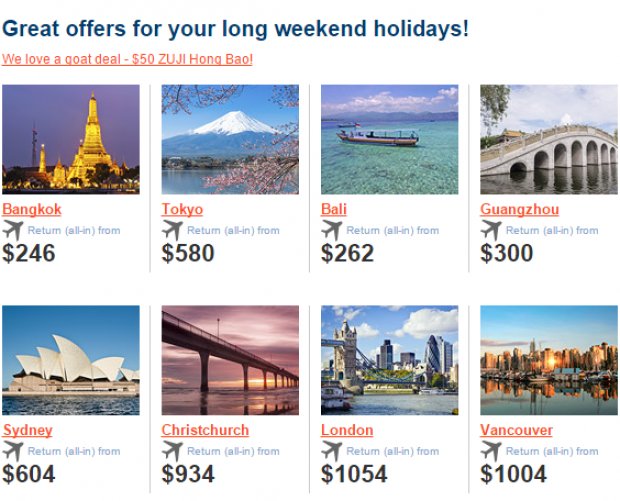Viewport: 620px width, 501px height.
Task: Click the airplane icon under Bangkok
Action: click(x=13, y=231)
